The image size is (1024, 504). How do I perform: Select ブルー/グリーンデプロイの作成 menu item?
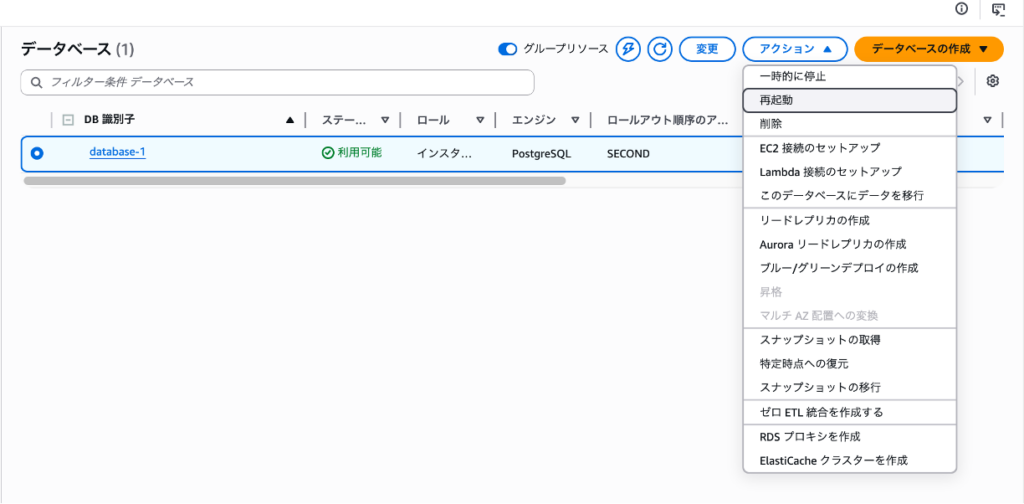click(850, 268)
